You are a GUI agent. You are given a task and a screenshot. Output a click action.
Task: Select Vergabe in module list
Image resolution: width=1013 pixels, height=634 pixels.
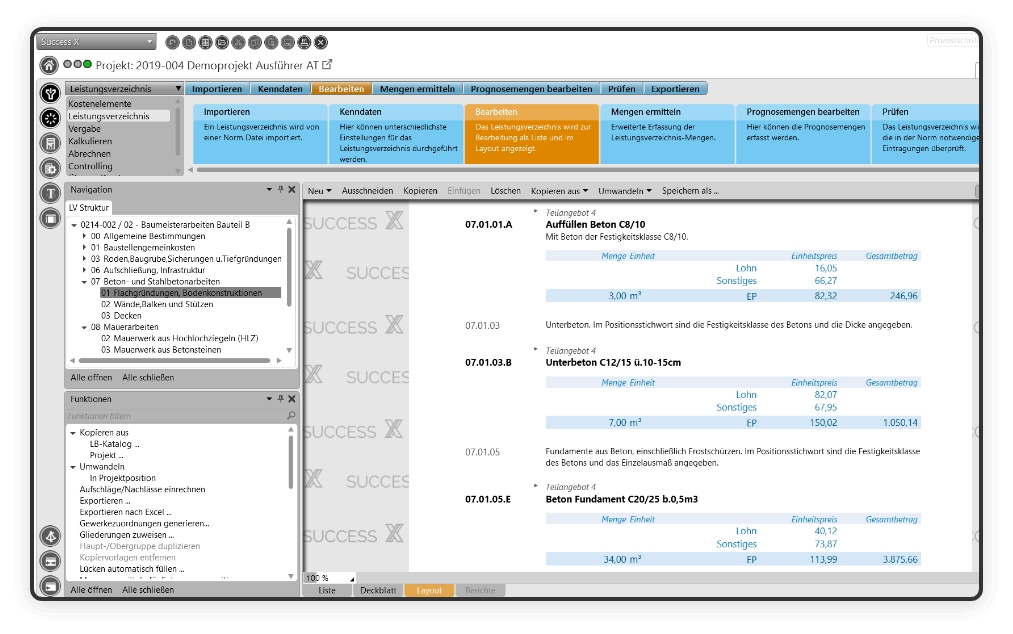85,129
